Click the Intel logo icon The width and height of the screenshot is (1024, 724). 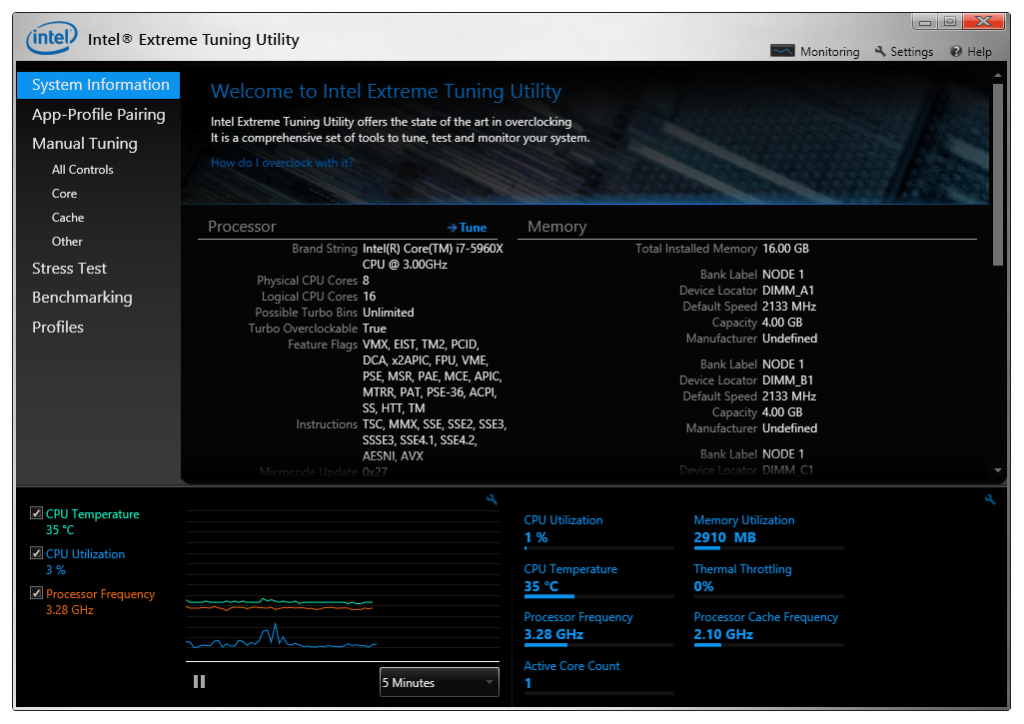51,39
